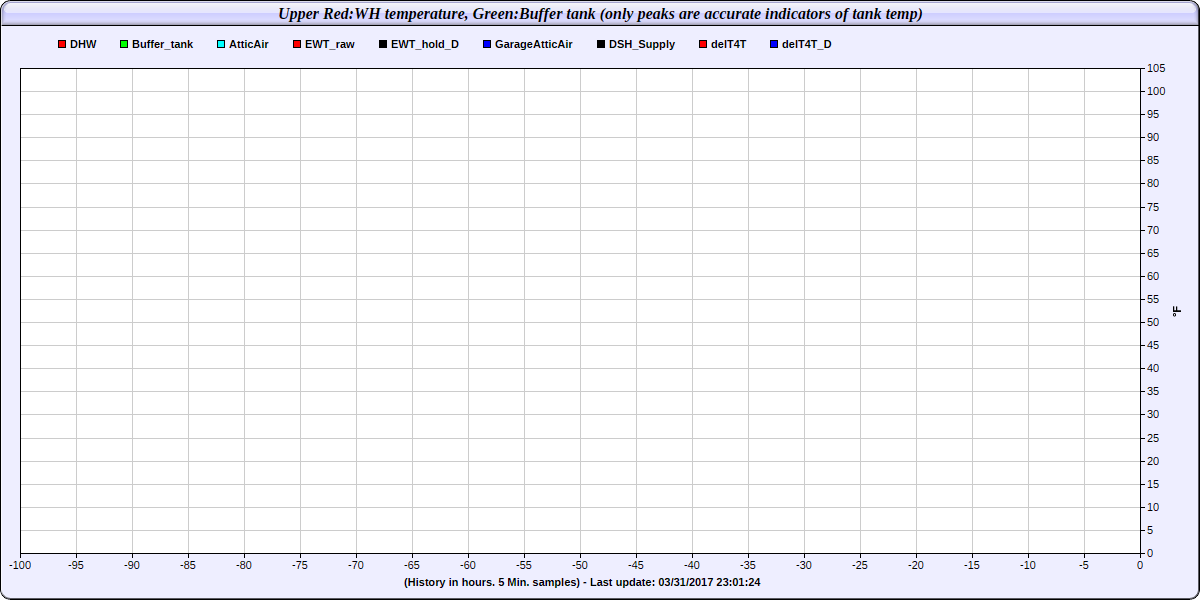Click the black swatch beside DSH_Supply
Screen dimensions: 1200x600
tap(601, 45)
